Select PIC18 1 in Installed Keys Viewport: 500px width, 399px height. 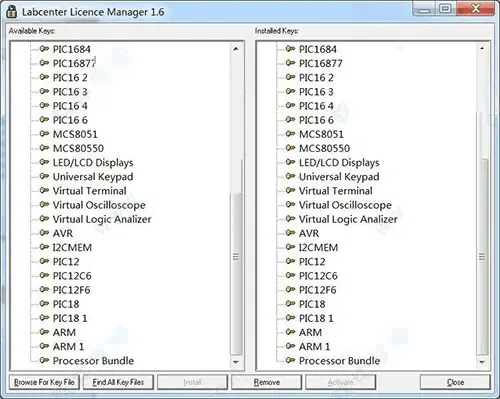[x=316, y=318]
